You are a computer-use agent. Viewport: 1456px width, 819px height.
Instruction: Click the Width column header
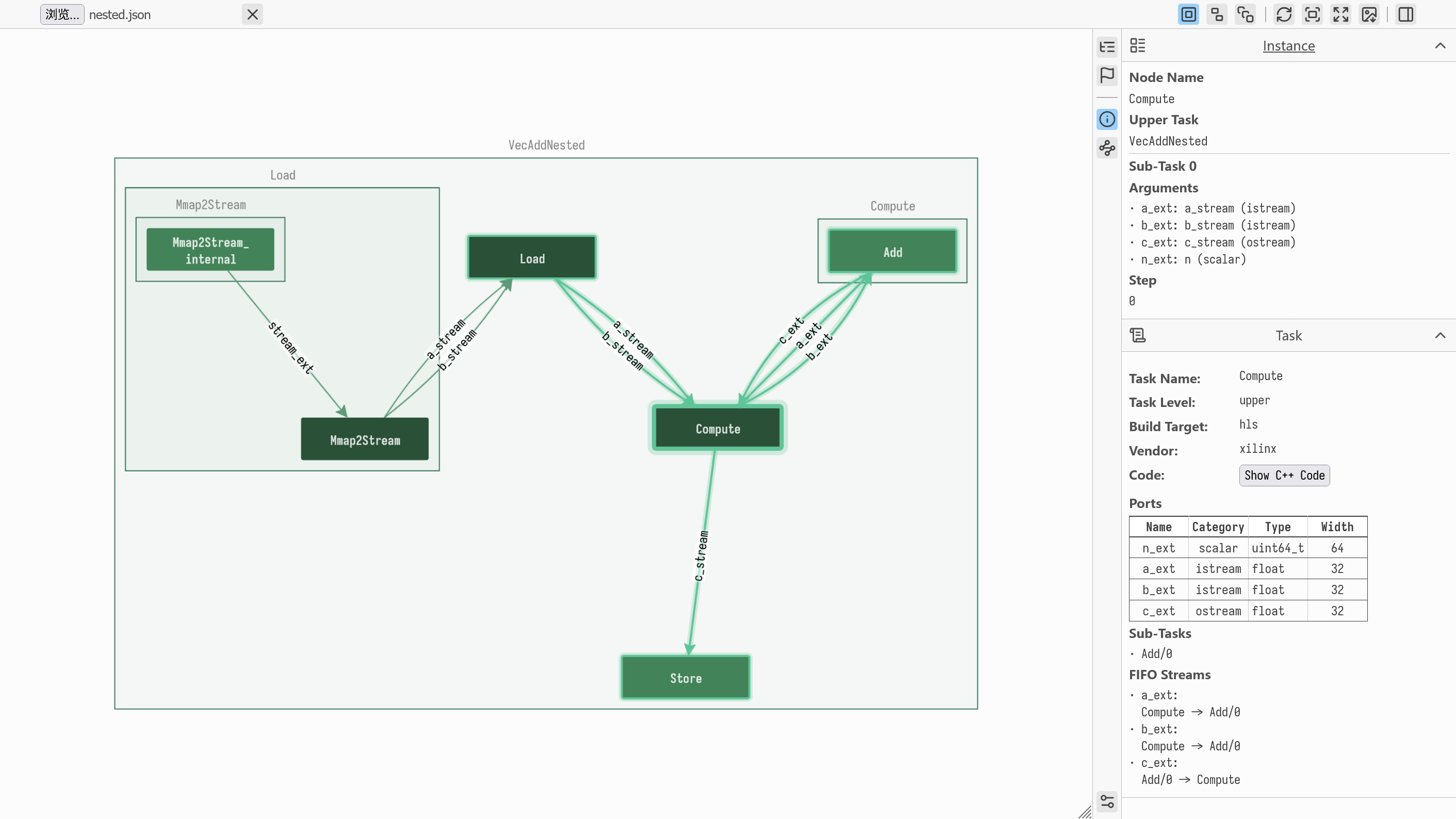1337,527
